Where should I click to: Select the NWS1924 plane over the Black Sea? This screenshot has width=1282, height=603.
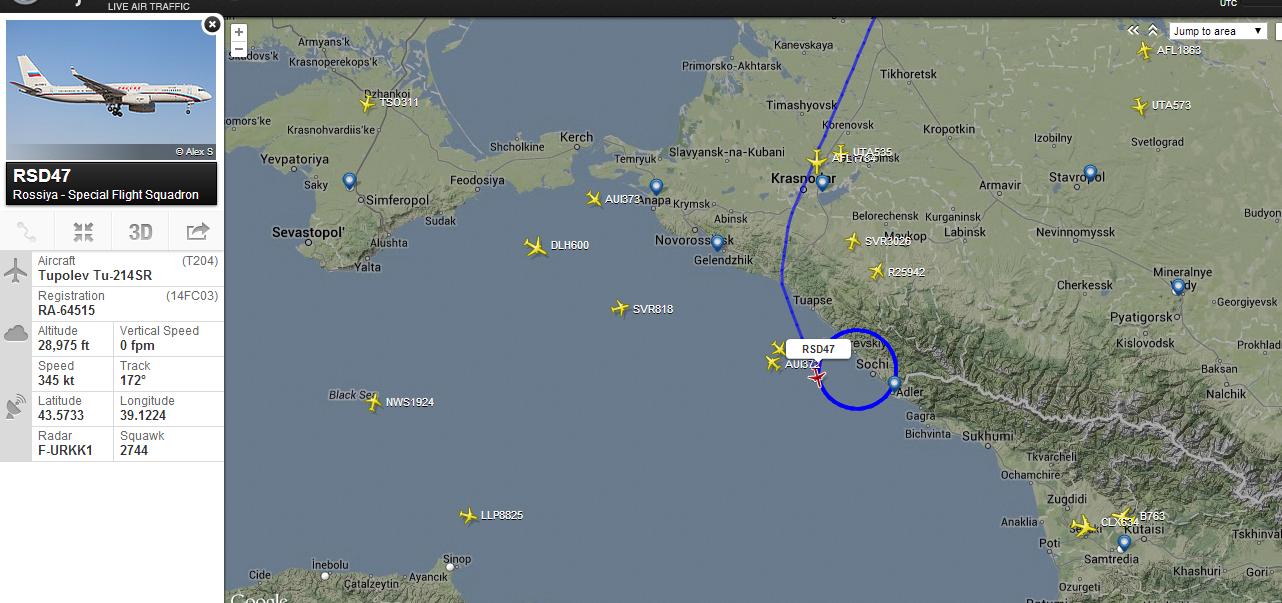[374, 403]
